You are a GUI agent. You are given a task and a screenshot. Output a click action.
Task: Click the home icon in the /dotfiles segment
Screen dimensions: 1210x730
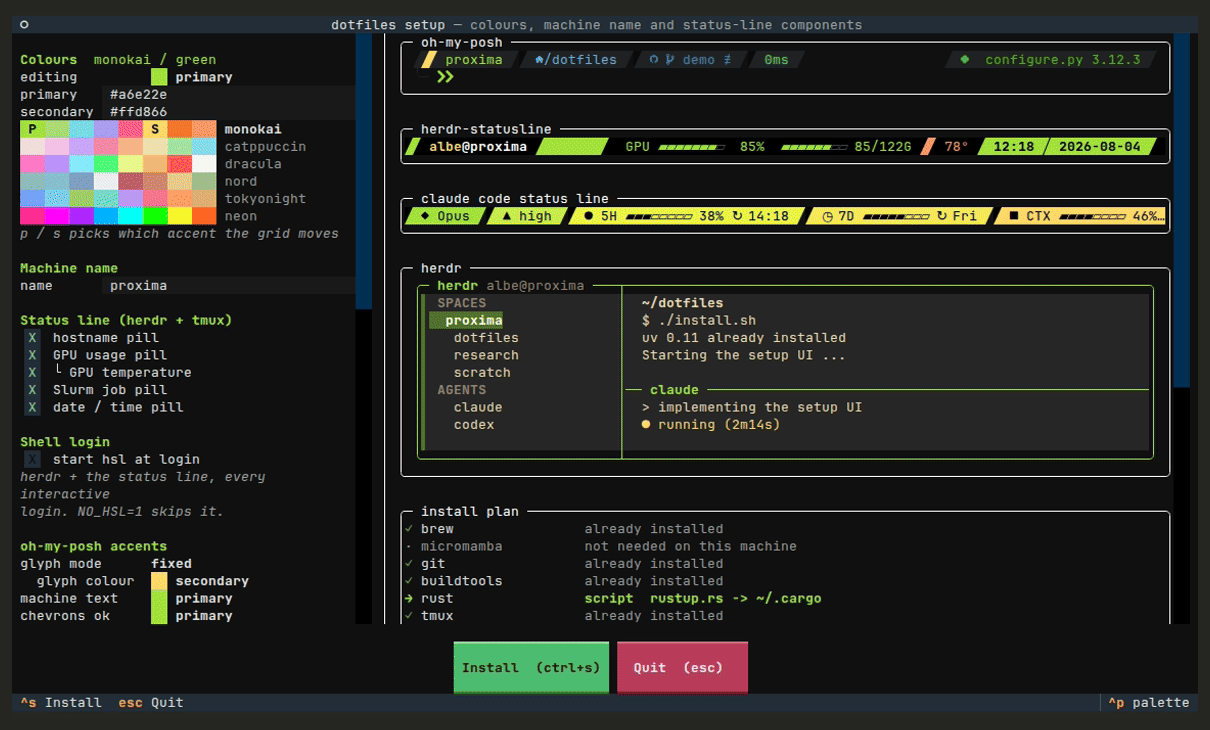pyautogui.click(x=540, y=60)
